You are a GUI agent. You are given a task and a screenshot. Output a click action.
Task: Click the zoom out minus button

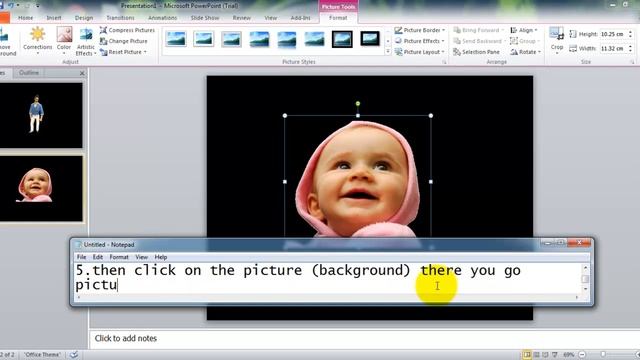(582, 355)
